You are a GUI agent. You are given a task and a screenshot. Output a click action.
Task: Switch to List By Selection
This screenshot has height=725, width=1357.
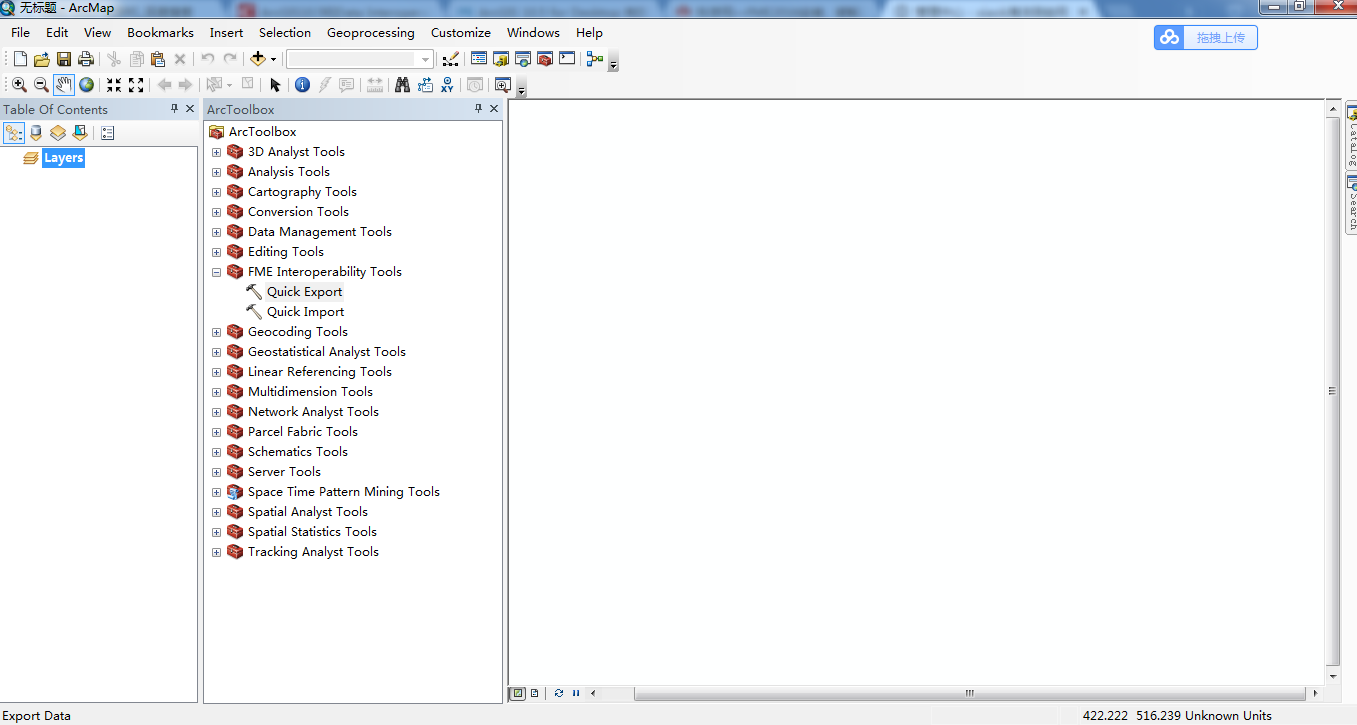[x=80, y=132]
